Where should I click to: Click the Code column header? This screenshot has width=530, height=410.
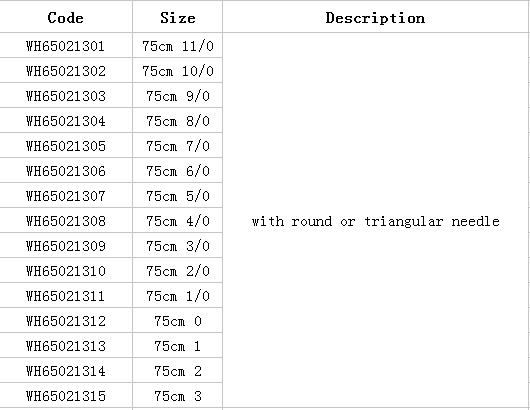pos(66,18)
